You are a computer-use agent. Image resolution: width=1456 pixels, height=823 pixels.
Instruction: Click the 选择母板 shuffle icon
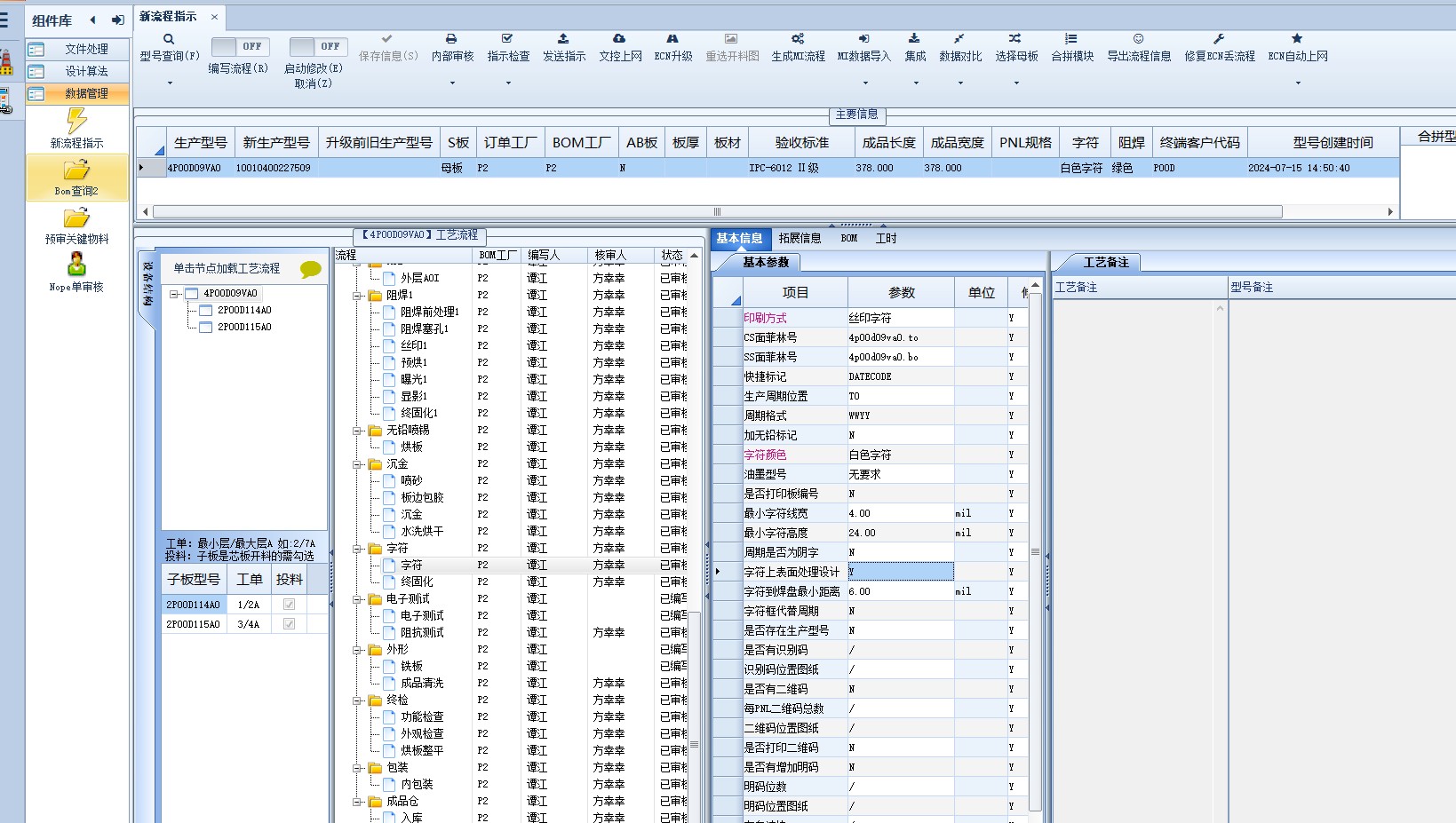pos(1015,39)
